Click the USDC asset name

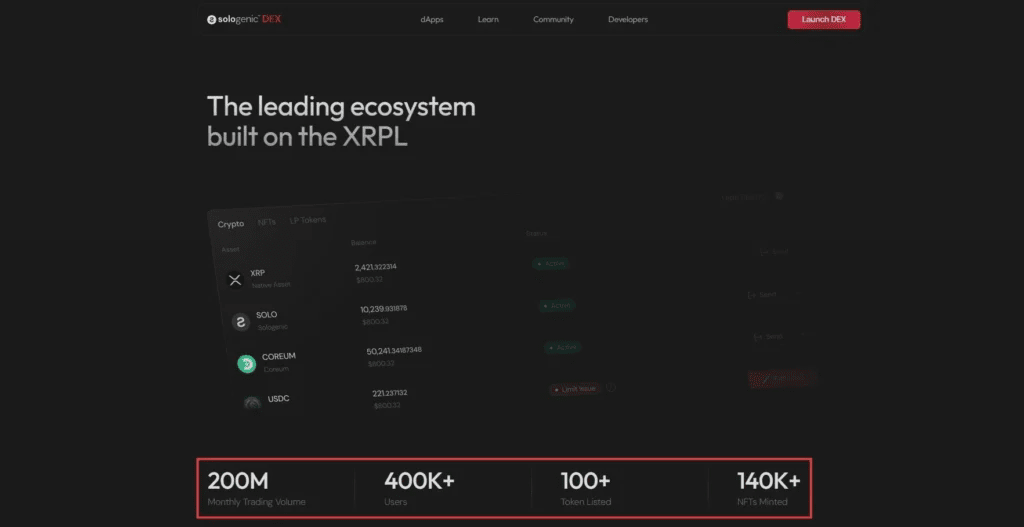click(x=278, y=398)
